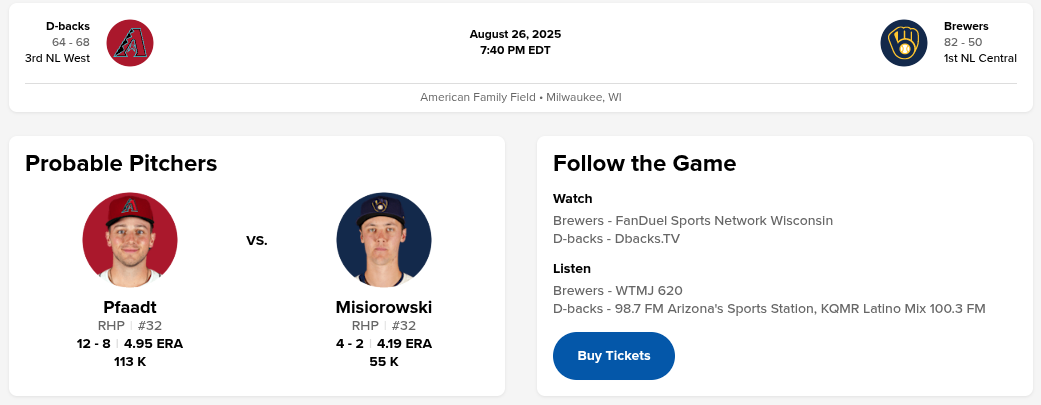The width and height of the screenshot is (1041, 405).
Task: Click the American Family Field venue text
Action: click(478, 98)
